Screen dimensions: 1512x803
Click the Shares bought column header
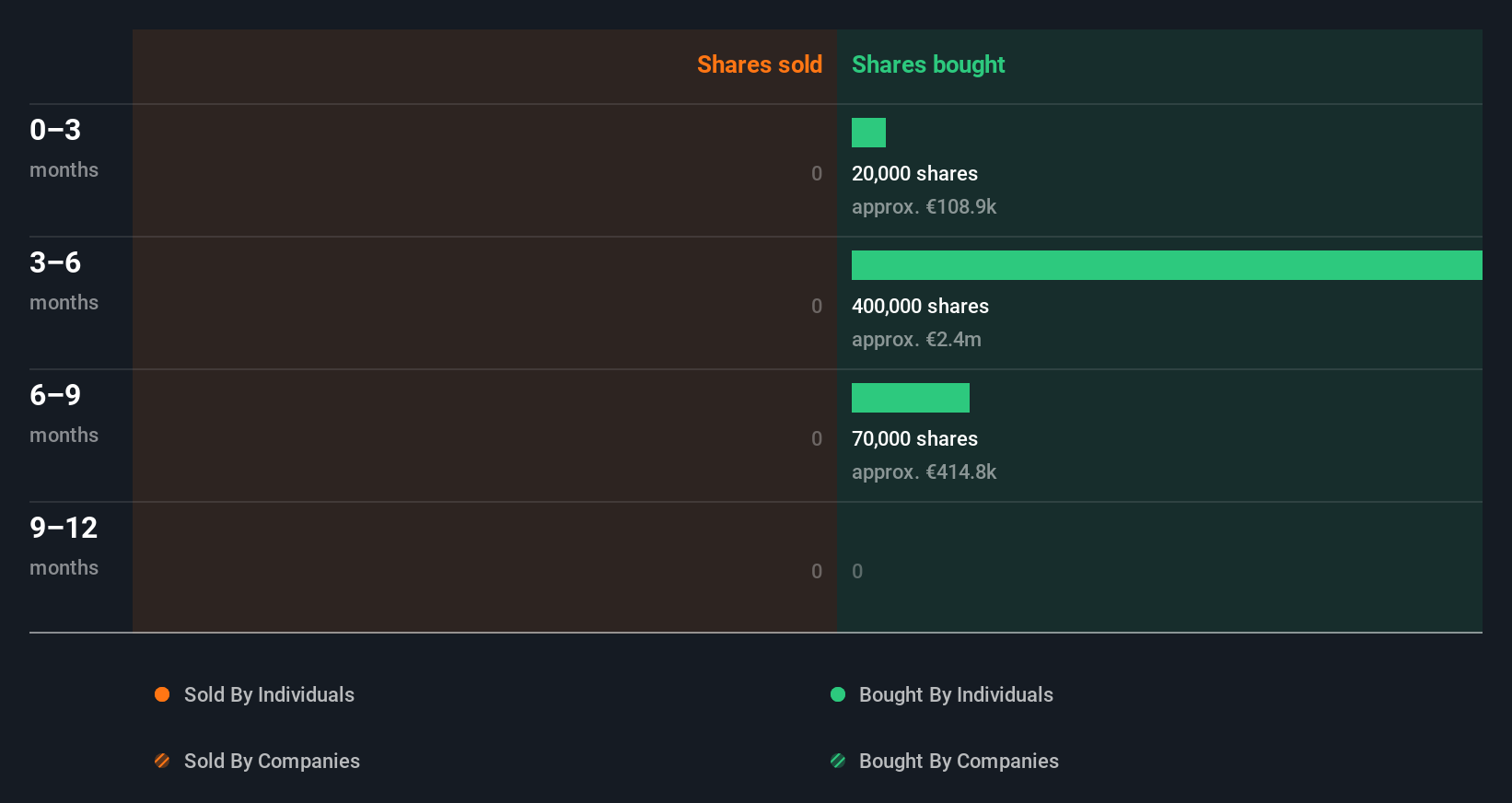pyautogui.click(x=928, y=64)
